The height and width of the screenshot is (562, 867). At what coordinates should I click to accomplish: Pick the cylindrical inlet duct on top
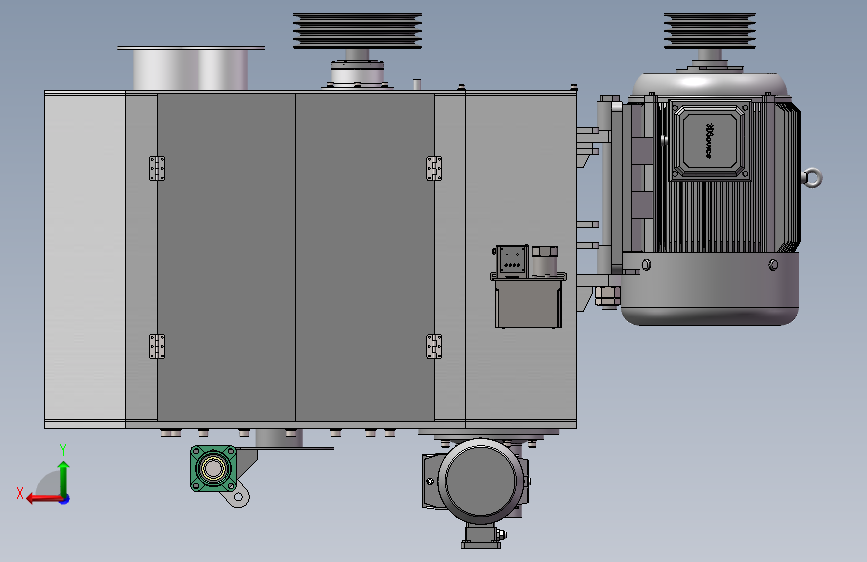(191, 69)
